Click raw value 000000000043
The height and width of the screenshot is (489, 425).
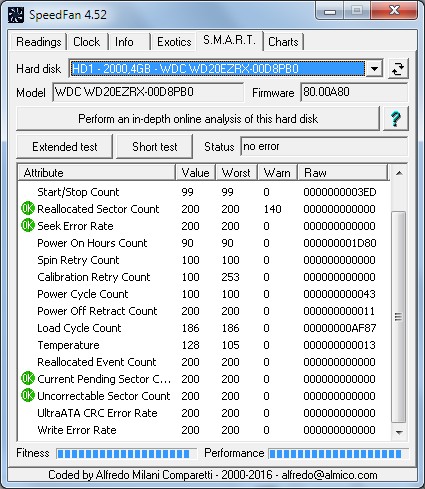click(x=340, y=294)
